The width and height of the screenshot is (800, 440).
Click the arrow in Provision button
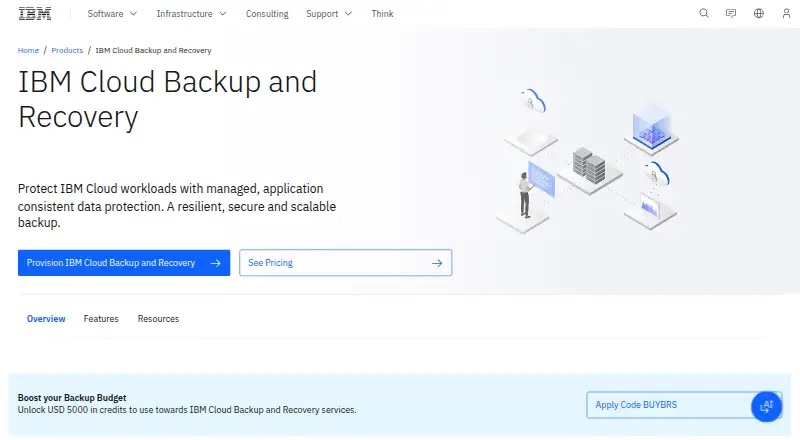pyautogui.click(x=216, y=263)
